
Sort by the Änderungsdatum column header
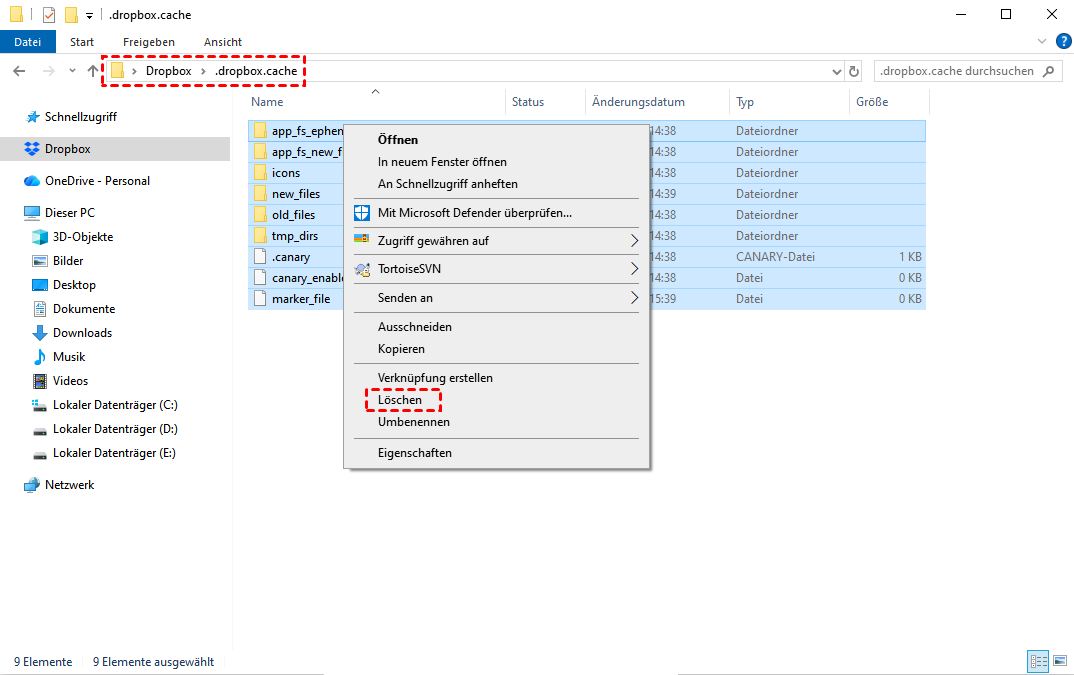[x=638, y=102]
